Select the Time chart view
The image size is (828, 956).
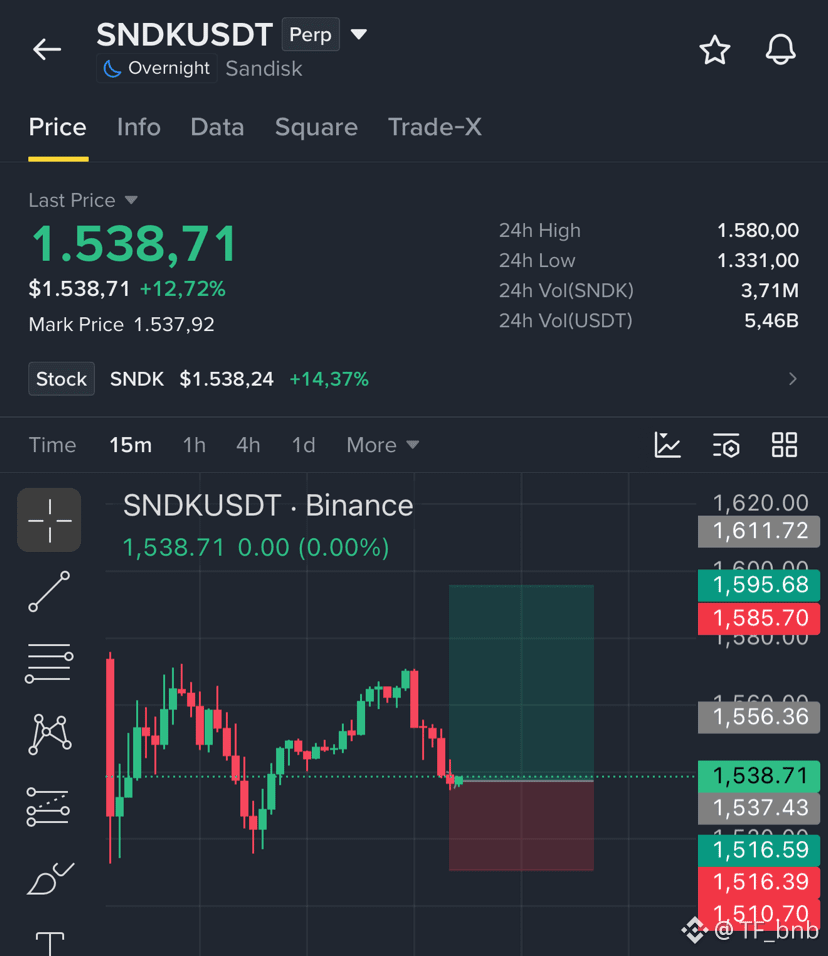[52, 445]
